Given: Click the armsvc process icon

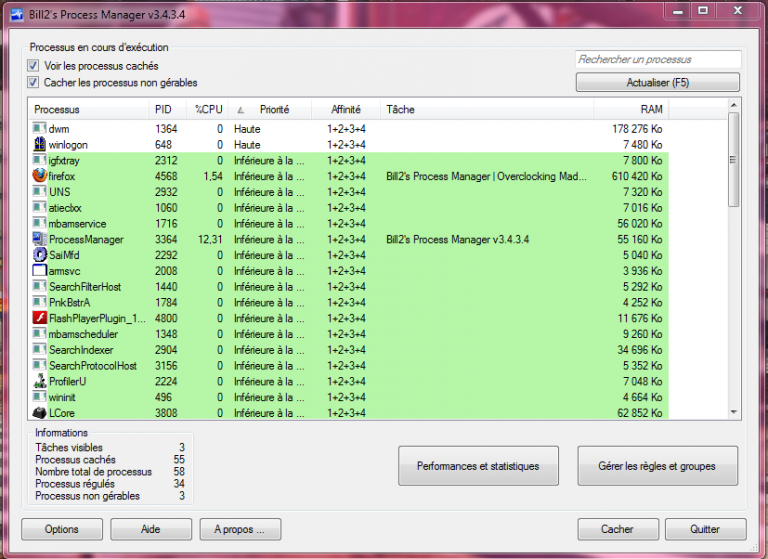Looking at the screenshot, I should (39, 270).
